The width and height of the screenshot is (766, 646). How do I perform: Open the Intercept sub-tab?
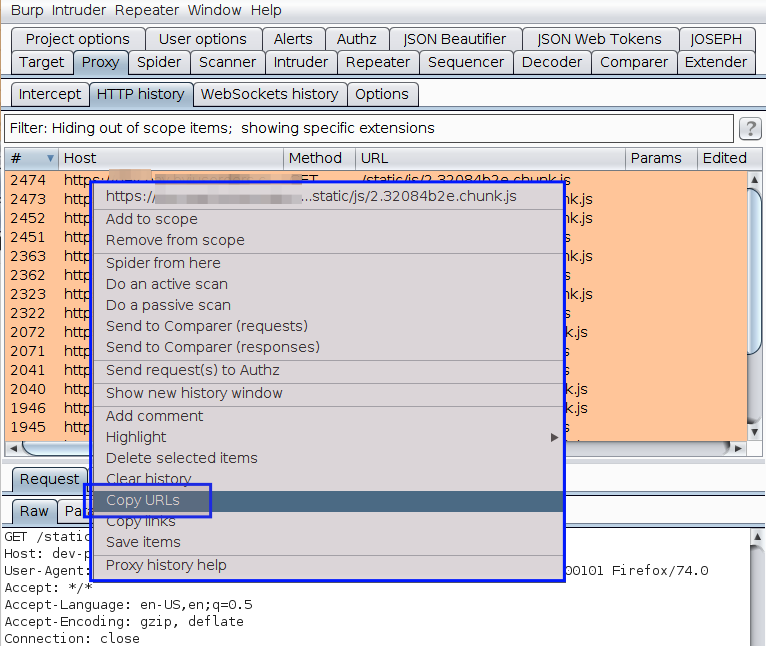tap(50, 94)
